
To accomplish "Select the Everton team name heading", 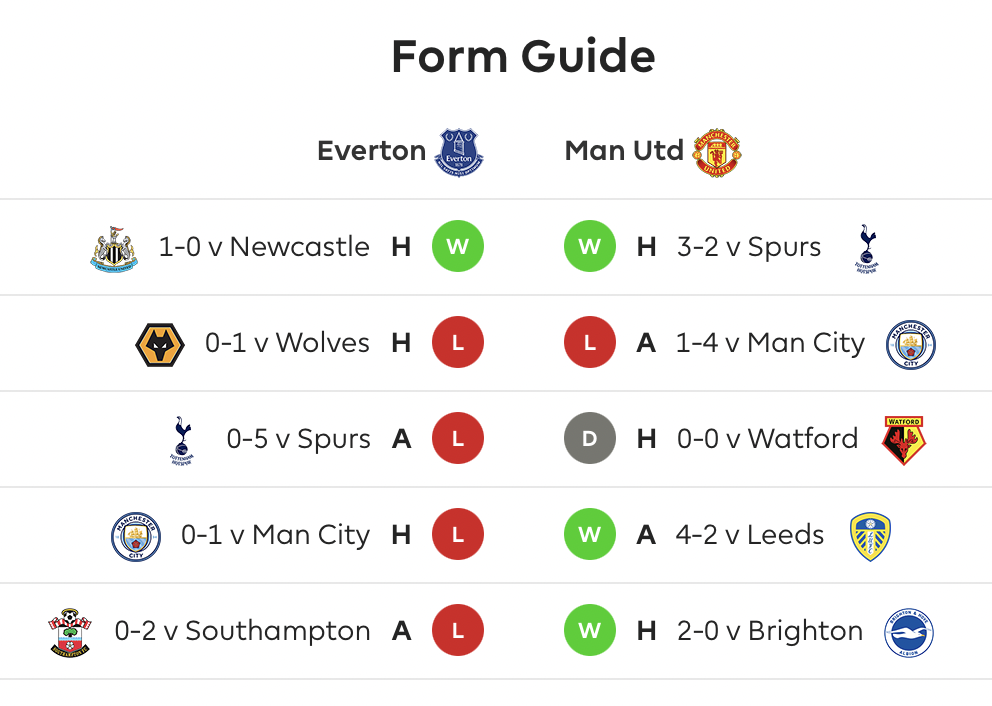I will 371,151.
